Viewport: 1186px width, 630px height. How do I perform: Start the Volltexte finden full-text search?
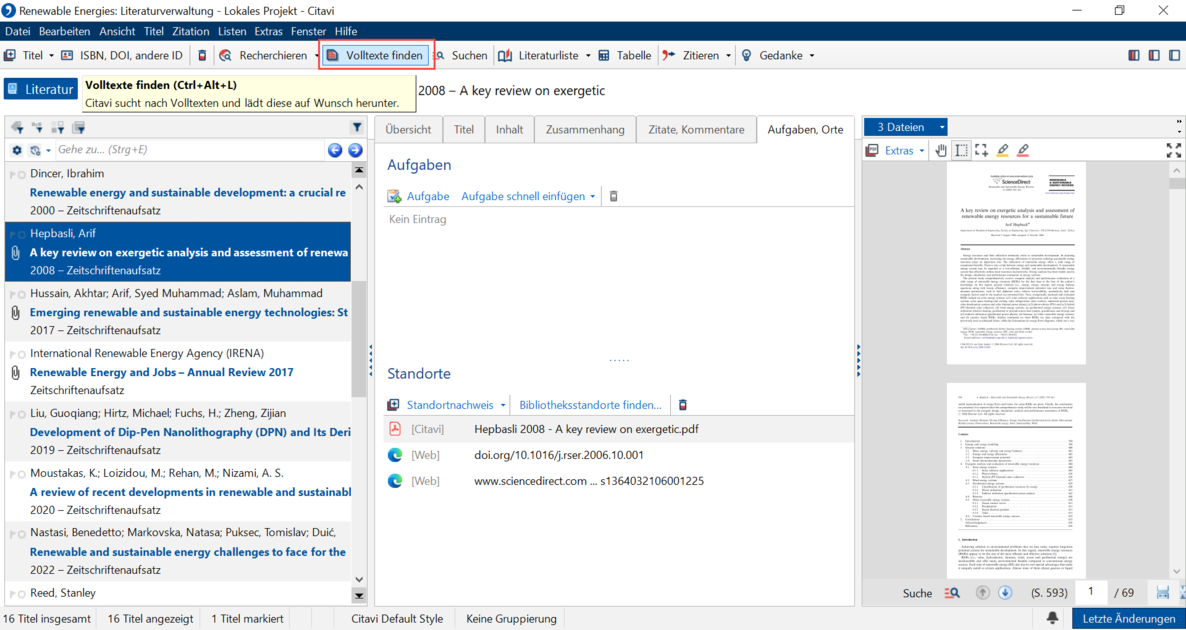tap(376, 55)
